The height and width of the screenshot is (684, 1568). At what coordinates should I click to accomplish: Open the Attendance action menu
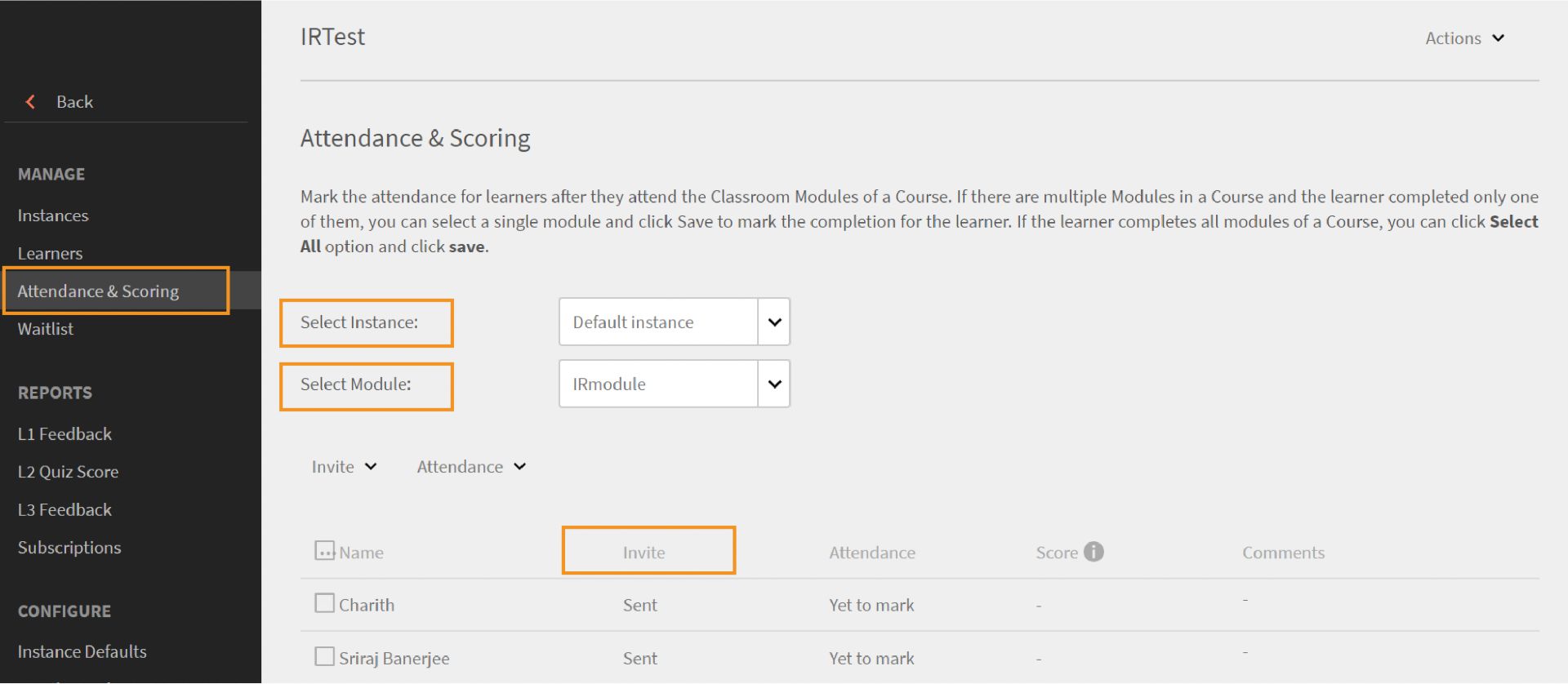click(471, 467)
